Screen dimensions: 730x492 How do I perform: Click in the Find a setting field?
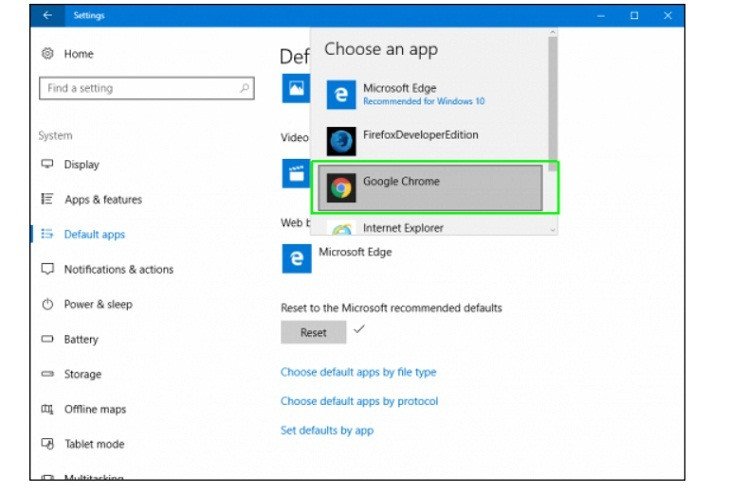(x=140, y=88)
